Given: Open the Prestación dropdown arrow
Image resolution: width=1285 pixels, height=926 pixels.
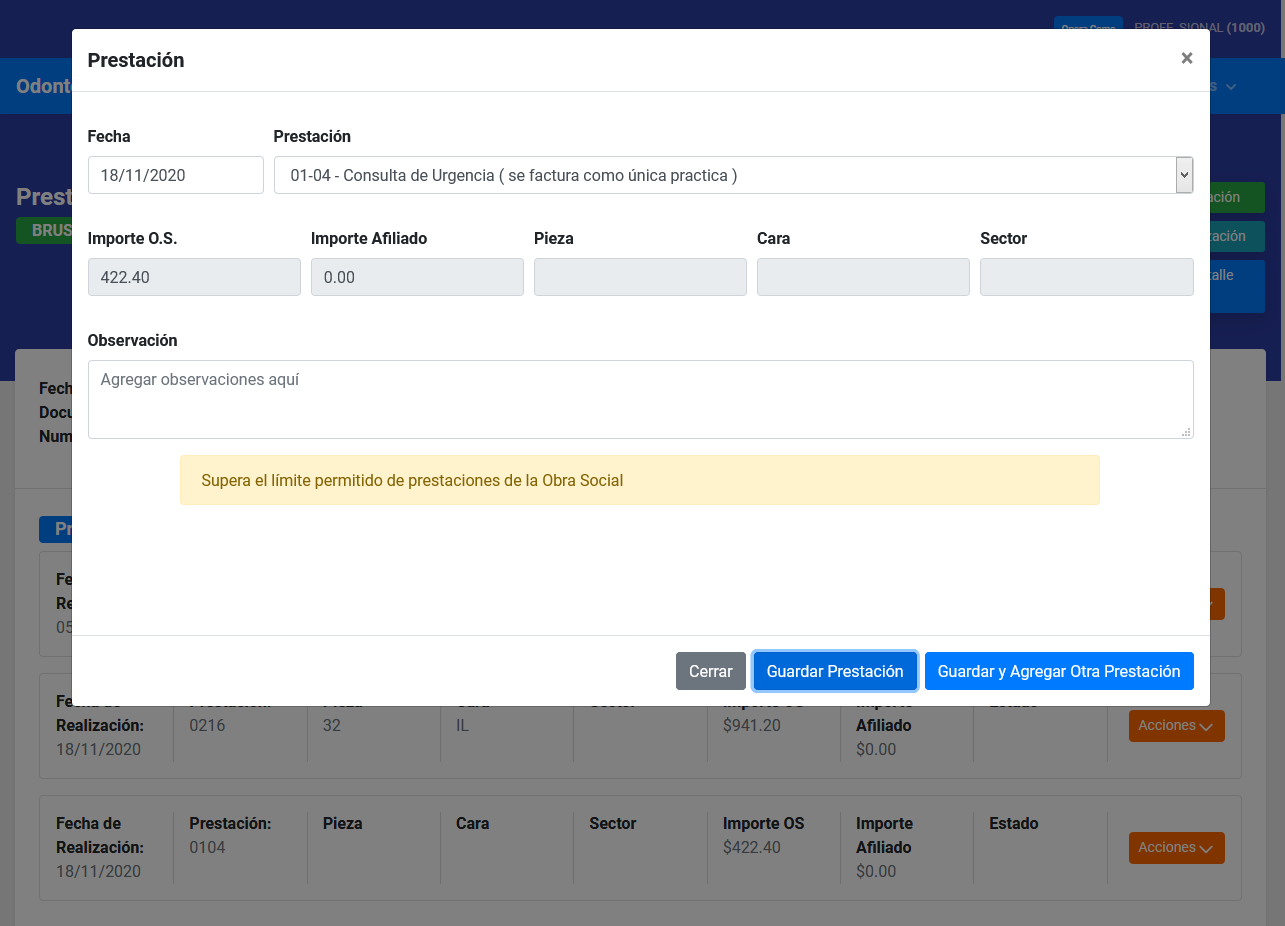Looking at the screenshot, I should click(1184, 175).
